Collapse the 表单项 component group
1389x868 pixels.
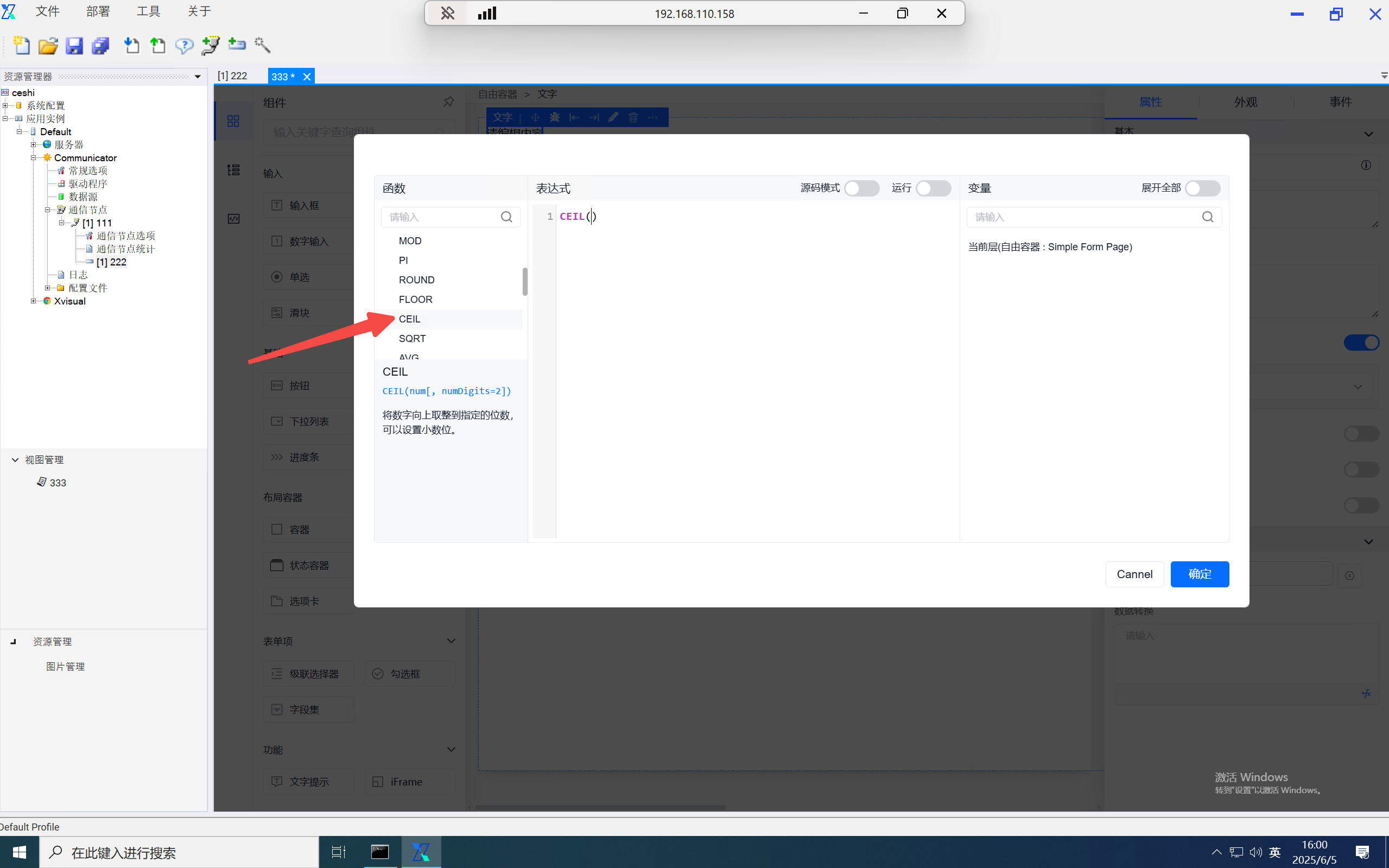point(451,641)
